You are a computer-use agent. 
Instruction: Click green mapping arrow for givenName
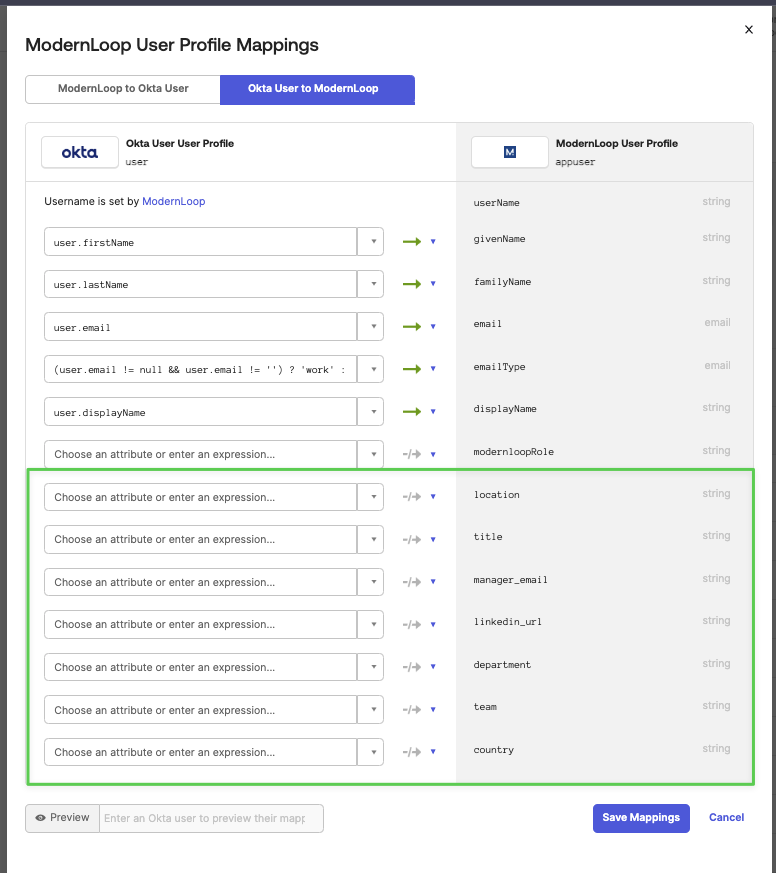412,242
